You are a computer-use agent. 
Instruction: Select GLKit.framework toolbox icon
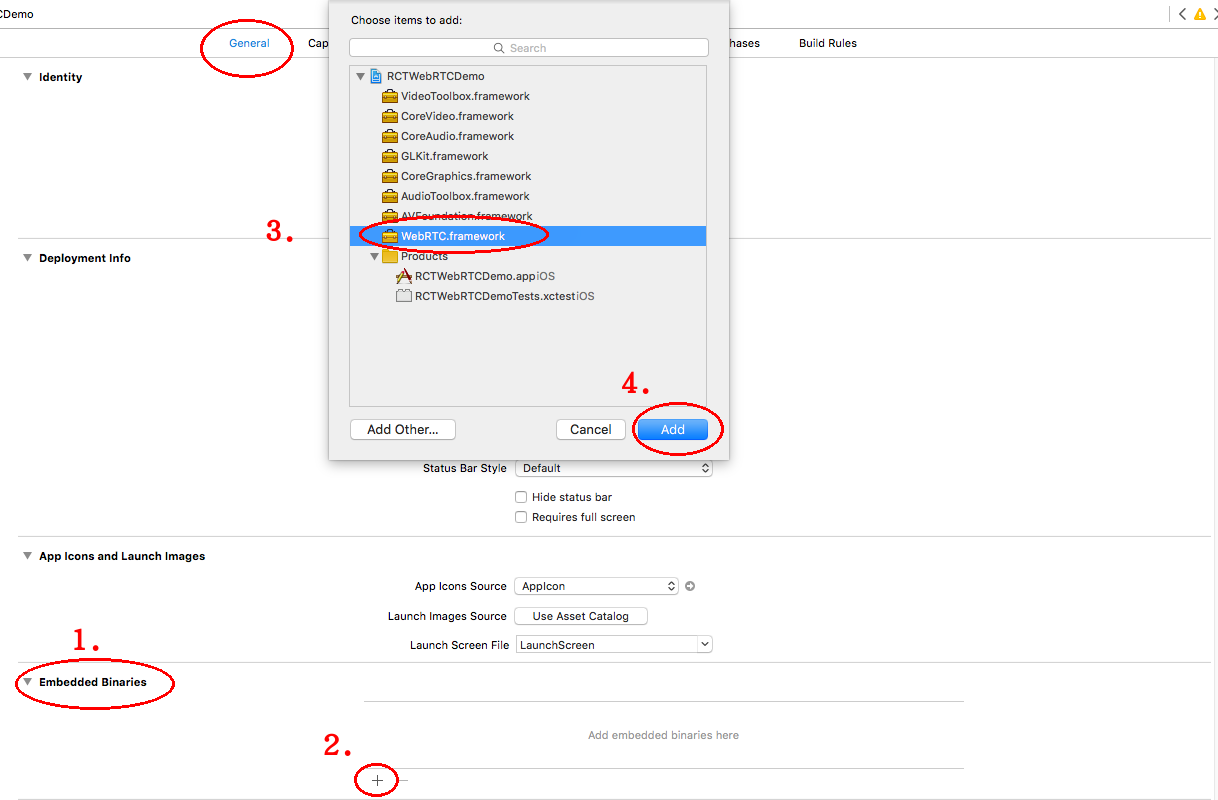click(x=390, y=156)
